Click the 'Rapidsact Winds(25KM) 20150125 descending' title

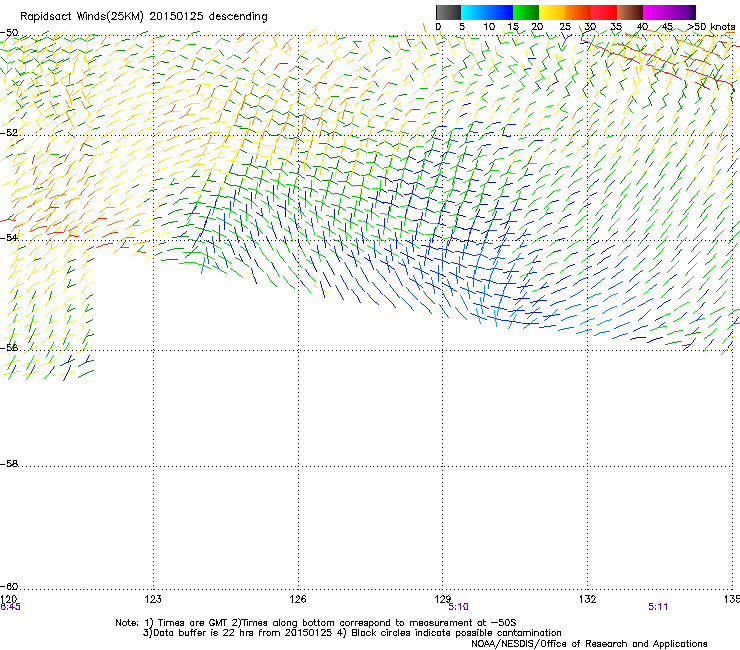click(143, 17)
